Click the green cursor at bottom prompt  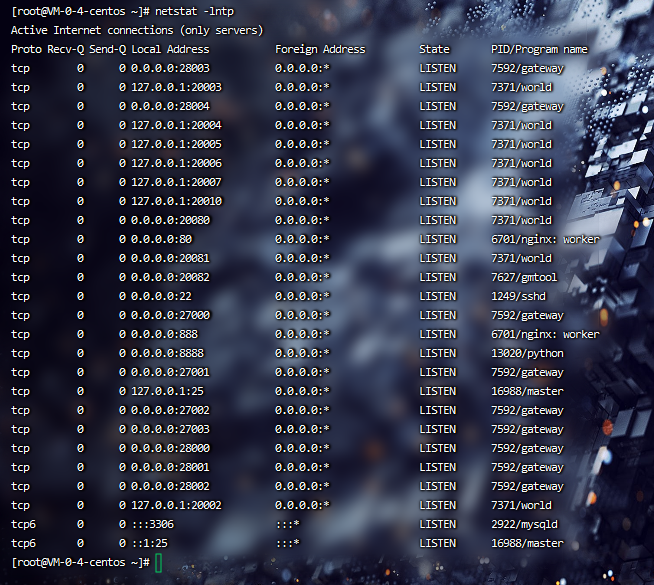click(158, 563)
